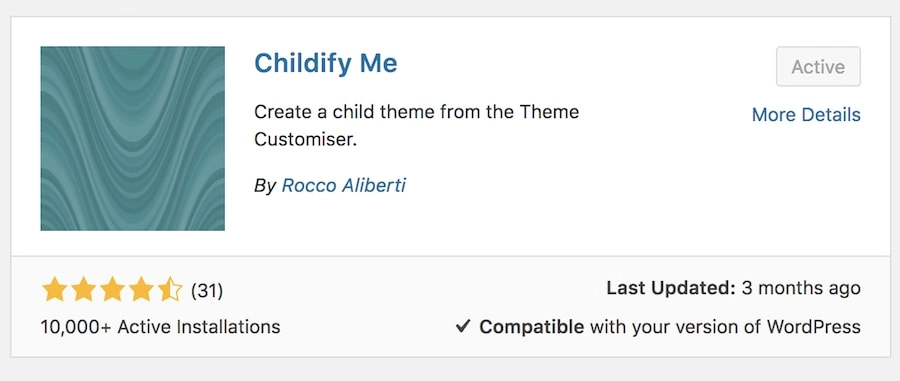Click 'Customiser.' in the description
The height and width of the screenshot is (381, 900).
[x=305, y=139]
